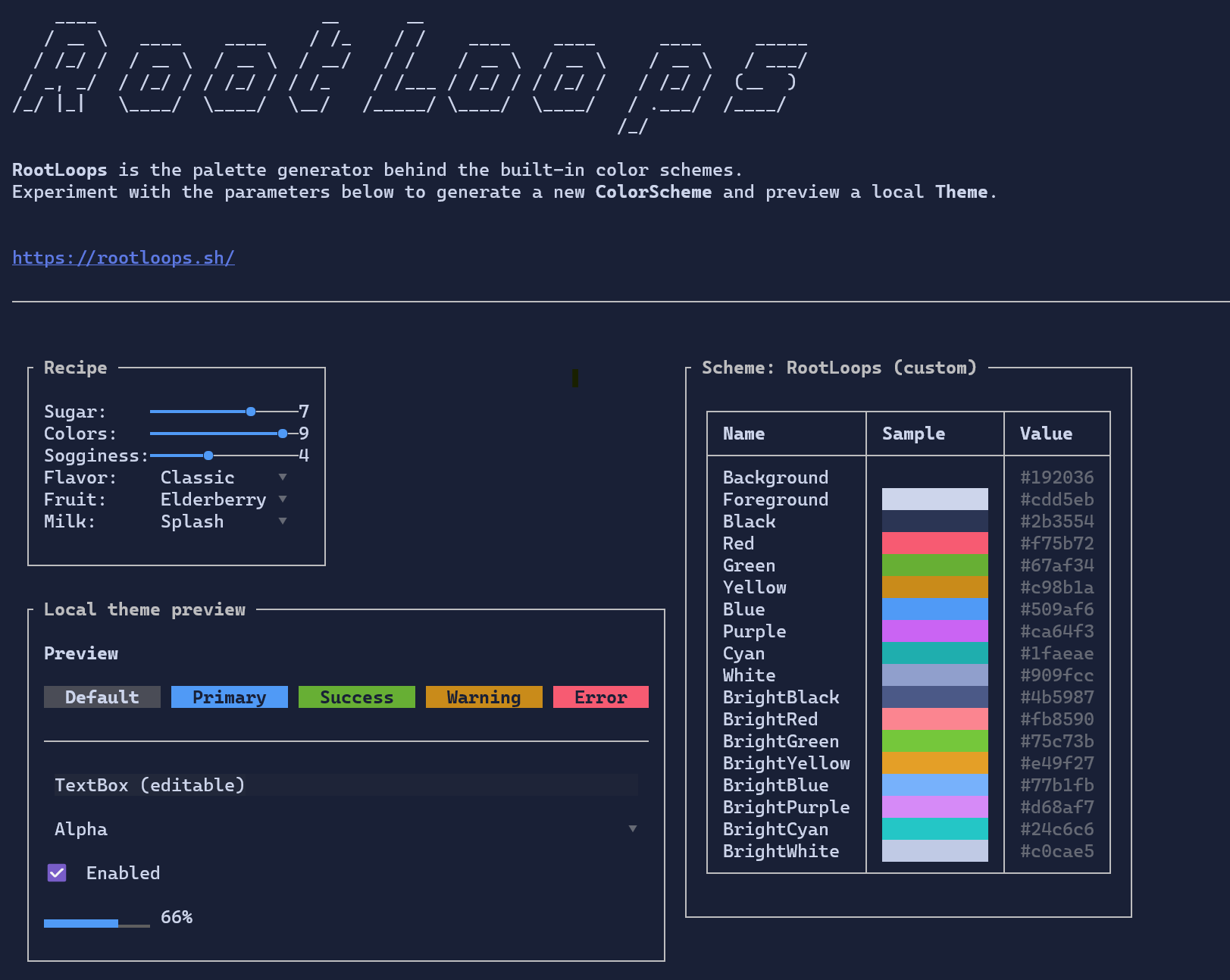1230x980 pixels.
Task: Click the Error preview button
Action: click(x=600, y=697)
